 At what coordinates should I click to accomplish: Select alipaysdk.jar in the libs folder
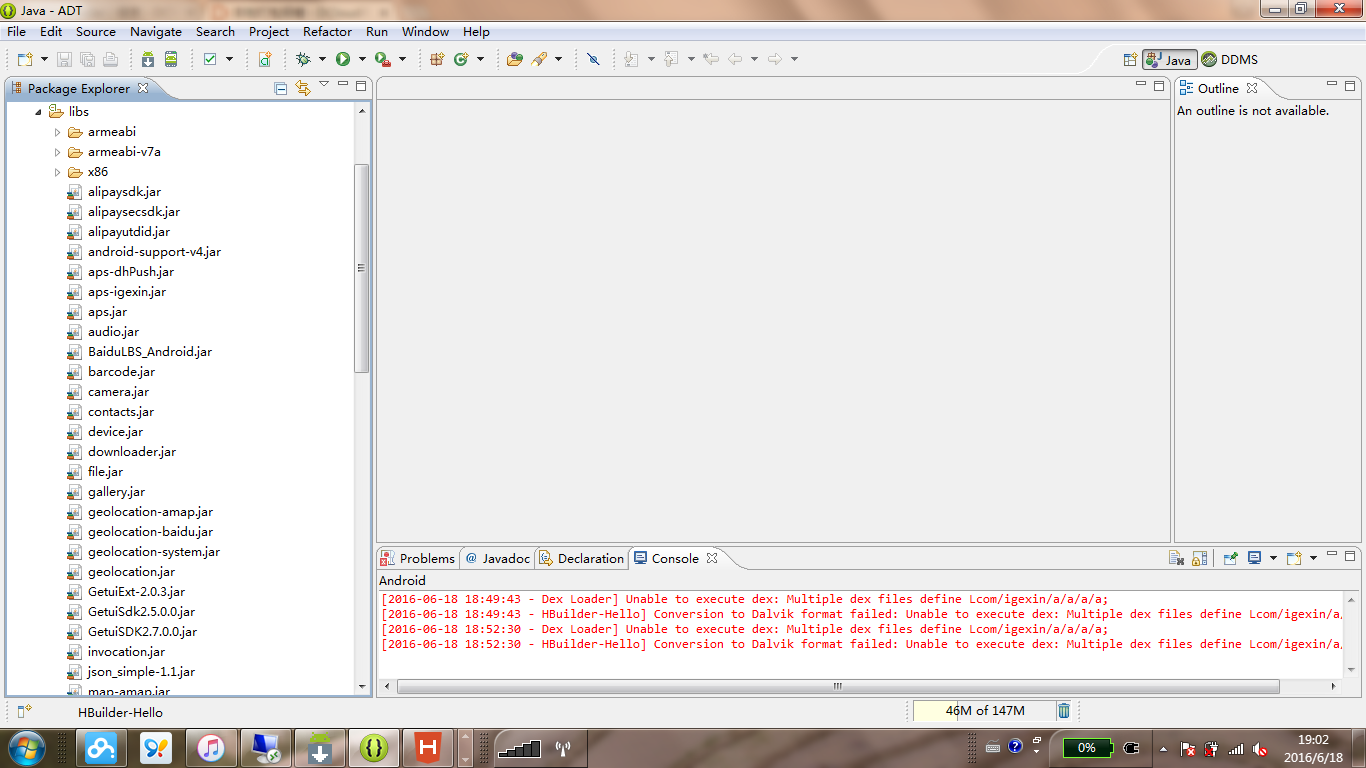(124, 192)
